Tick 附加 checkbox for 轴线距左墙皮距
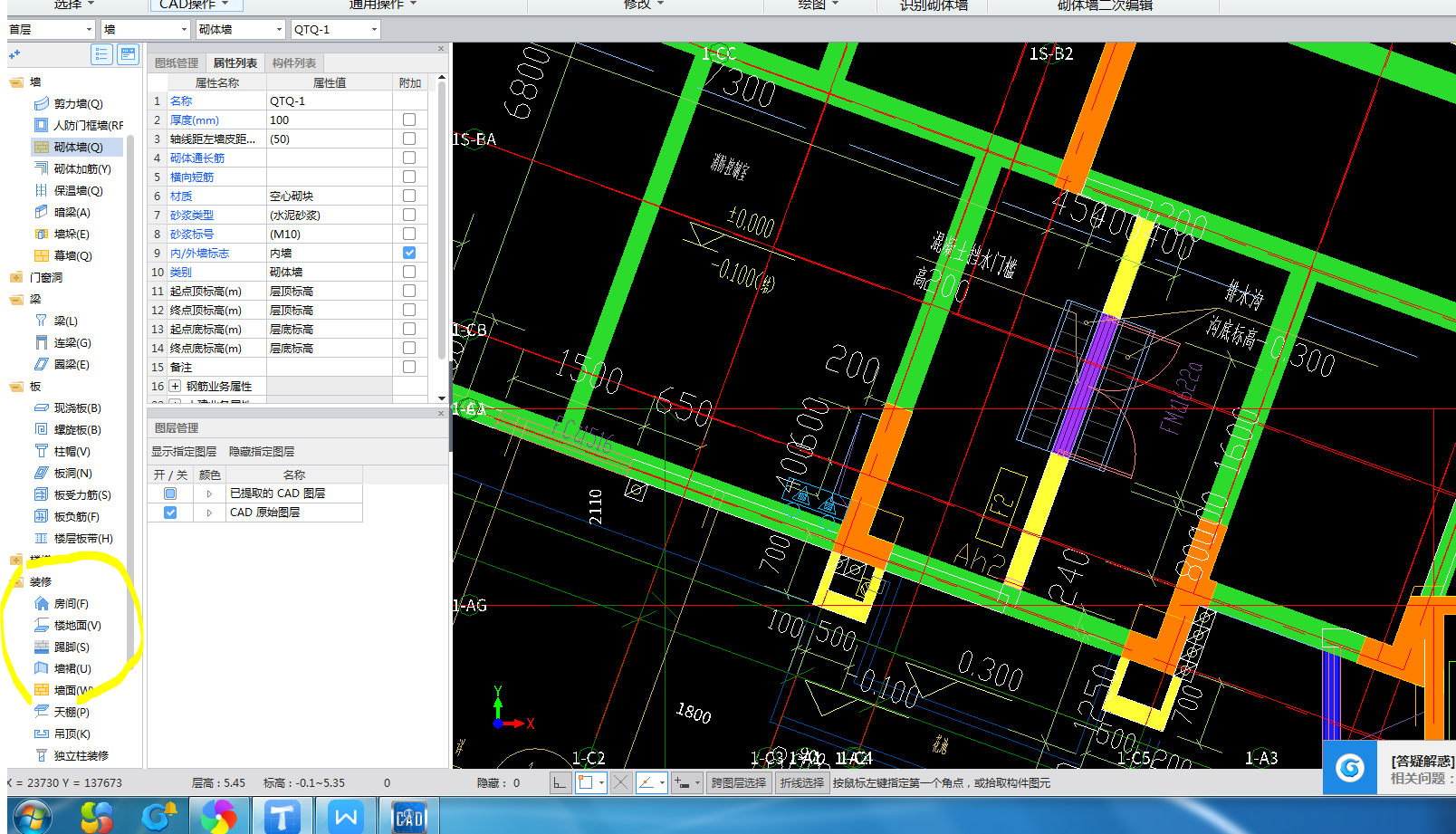Image resolution: width=1456 pixels, height=834 pixels. click(x=409, y=139)
